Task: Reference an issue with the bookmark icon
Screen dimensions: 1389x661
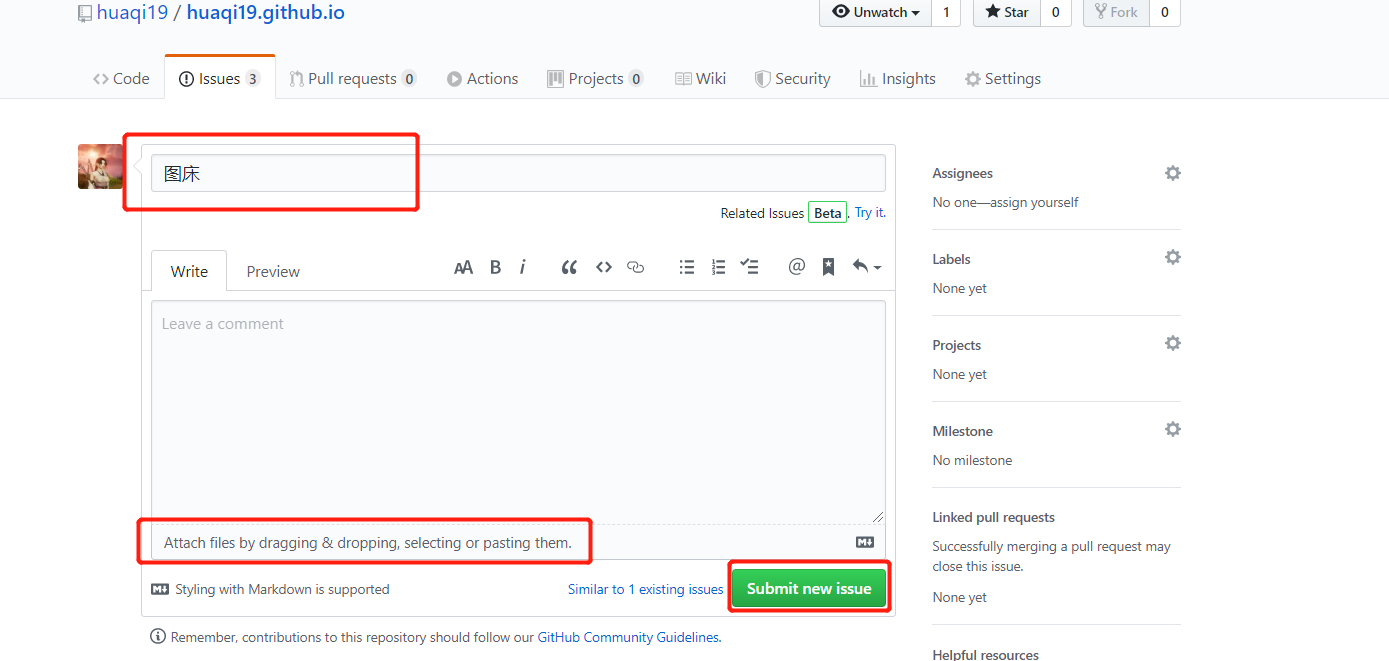Action: (x=828, y=267)
